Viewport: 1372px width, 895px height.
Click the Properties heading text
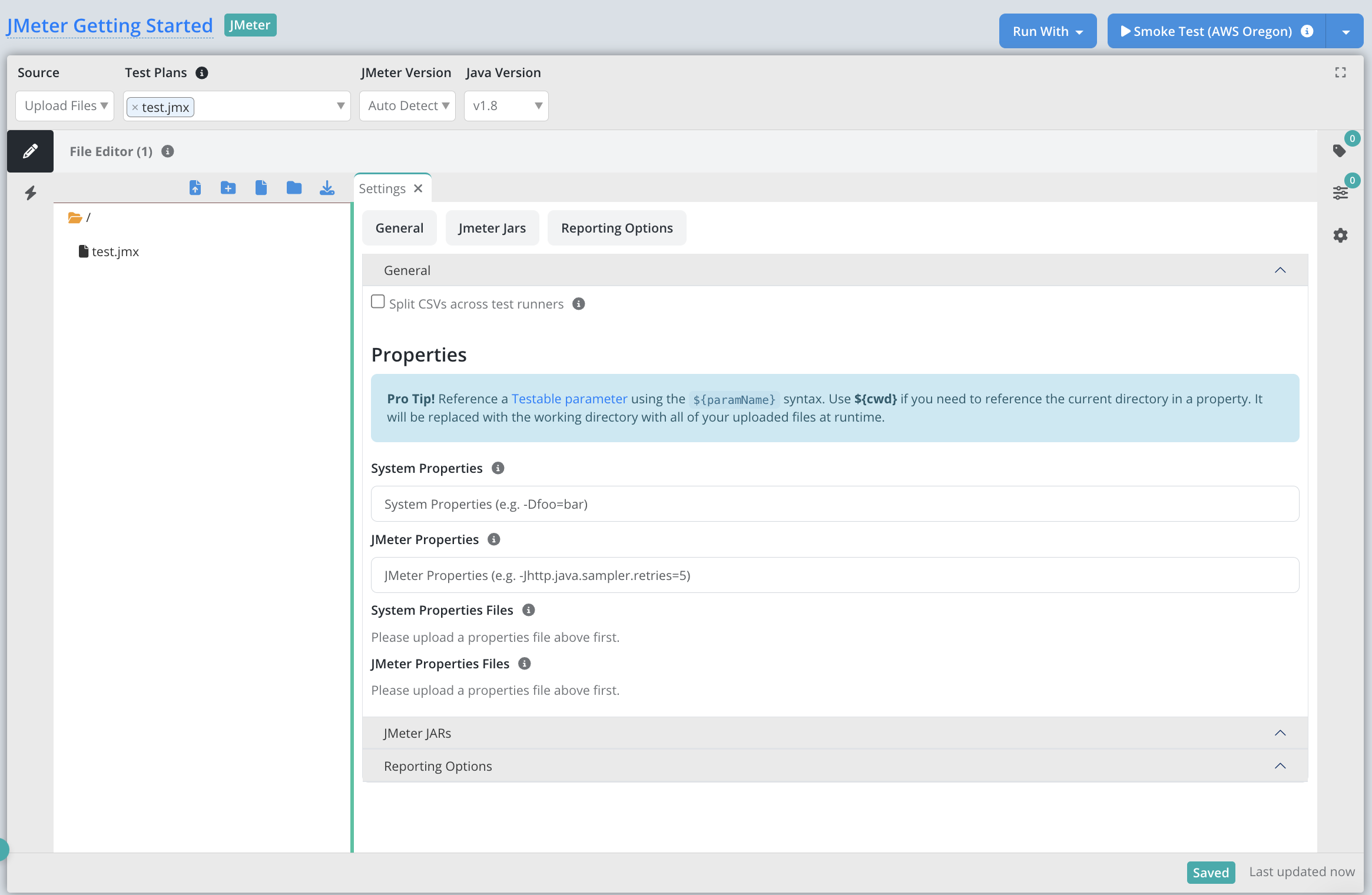(x=419, y=354)
